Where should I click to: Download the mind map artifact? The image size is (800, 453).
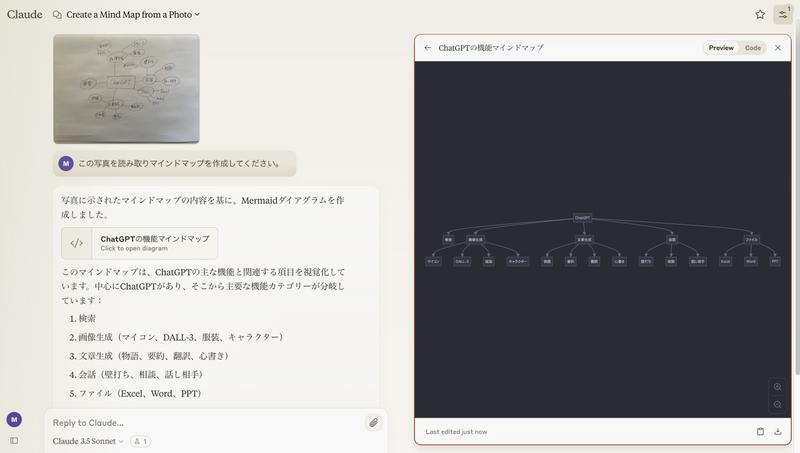[778, 432]
